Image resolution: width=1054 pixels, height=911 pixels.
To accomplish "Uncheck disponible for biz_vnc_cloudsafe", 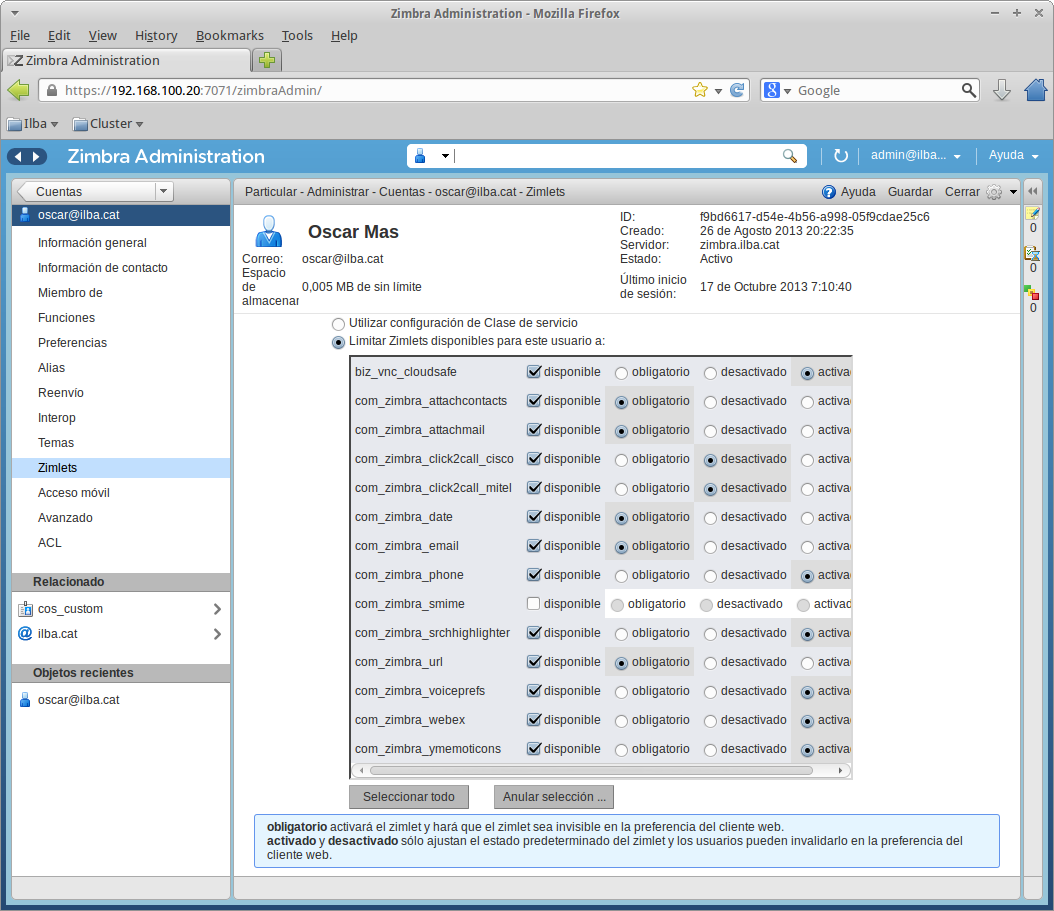I will [534, 371].
